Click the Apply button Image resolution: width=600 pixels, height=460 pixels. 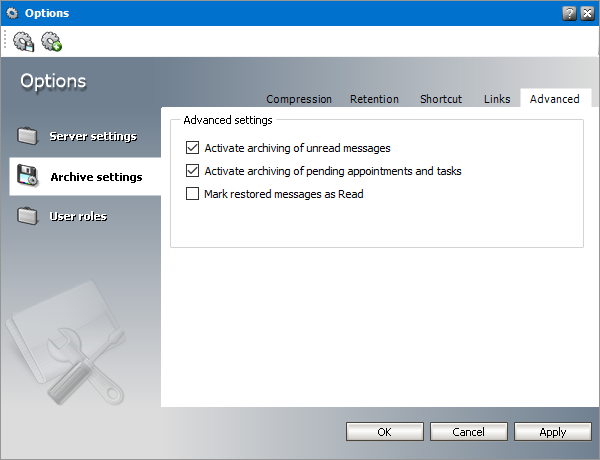[x=553, y=432]
